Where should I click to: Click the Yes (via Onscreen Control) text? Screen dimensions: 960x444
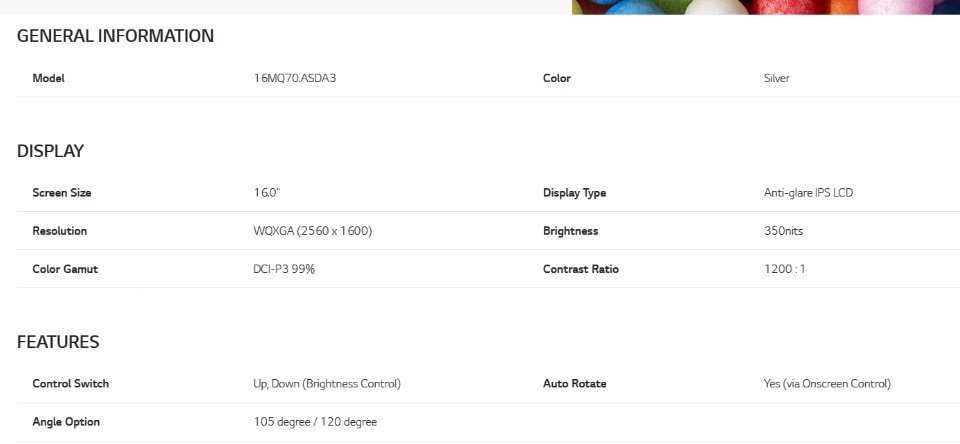827,384
